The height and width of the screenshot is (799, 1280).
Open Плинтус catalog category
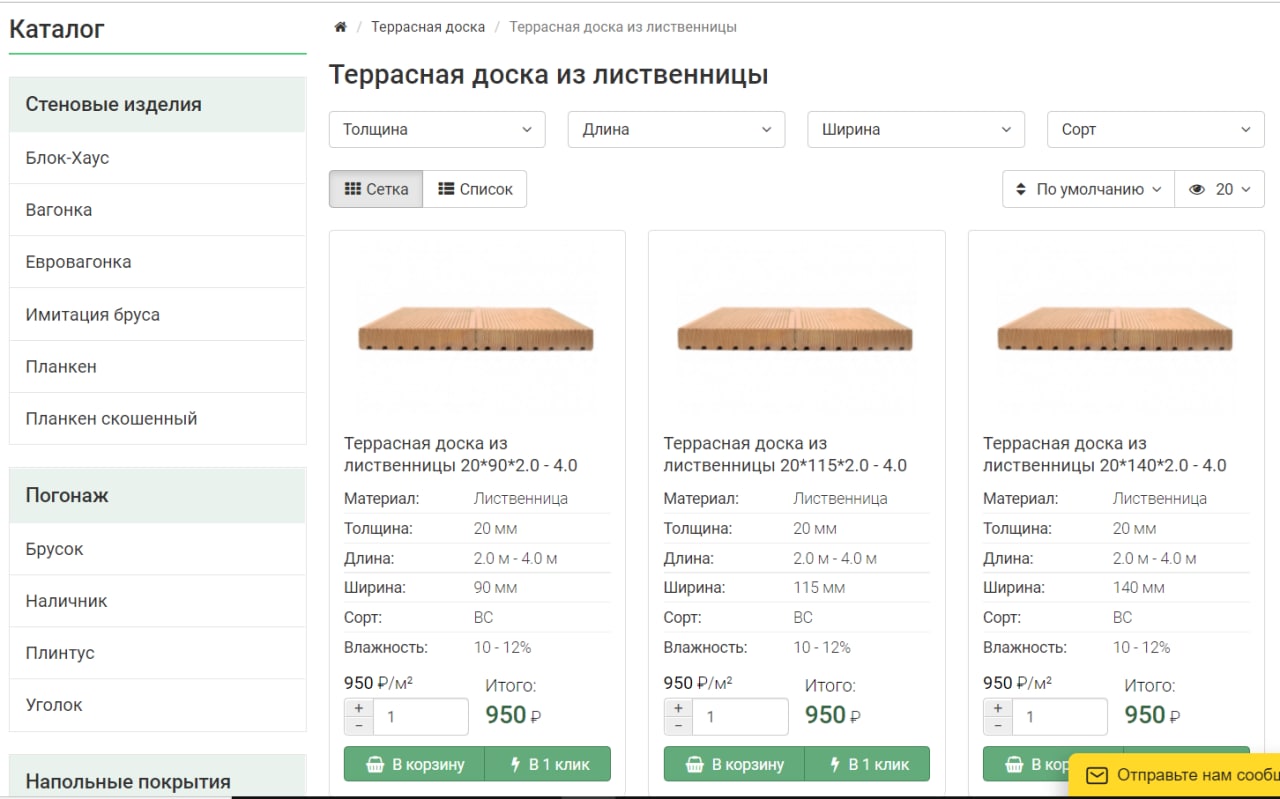click(x=158, y=653)
